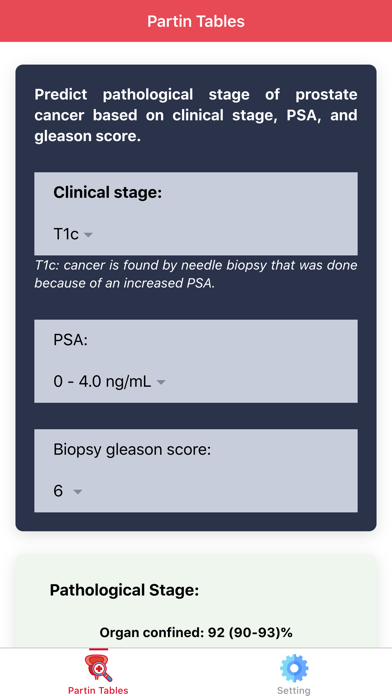
Task: Click the light green results card
Action: click(196, 601)
